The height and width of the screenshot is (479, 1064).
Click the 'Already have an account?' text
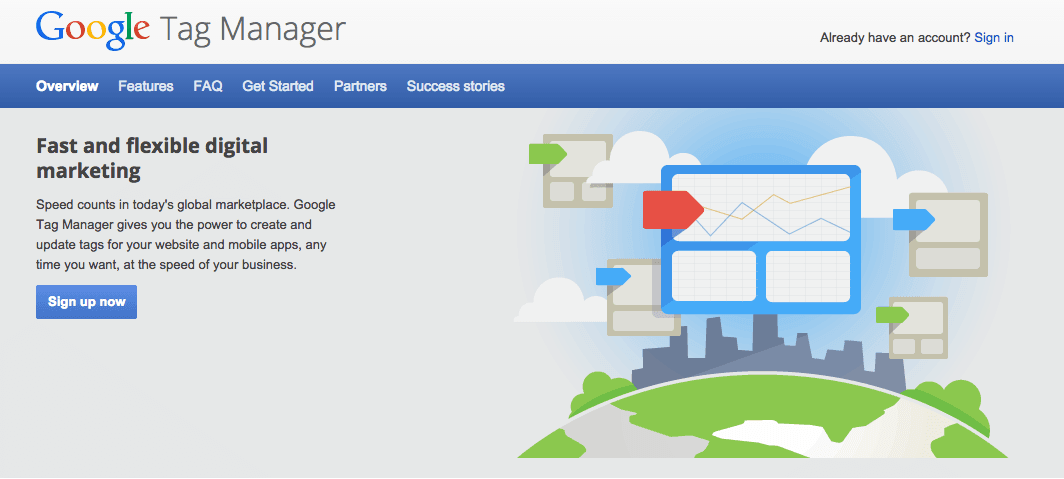pos(895,38)
